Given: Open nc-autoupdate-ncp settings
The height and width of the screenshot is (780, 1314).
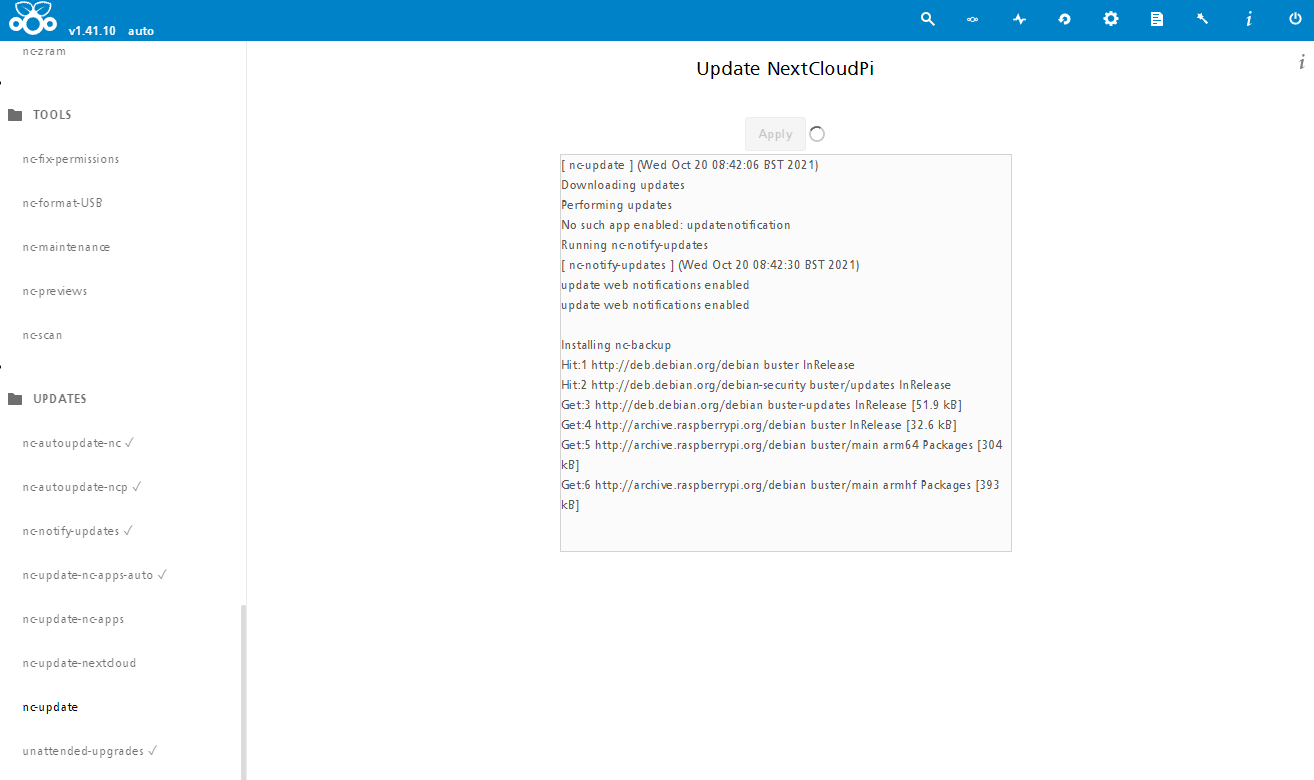Looking at the screenshot, I should click(82, 487).
